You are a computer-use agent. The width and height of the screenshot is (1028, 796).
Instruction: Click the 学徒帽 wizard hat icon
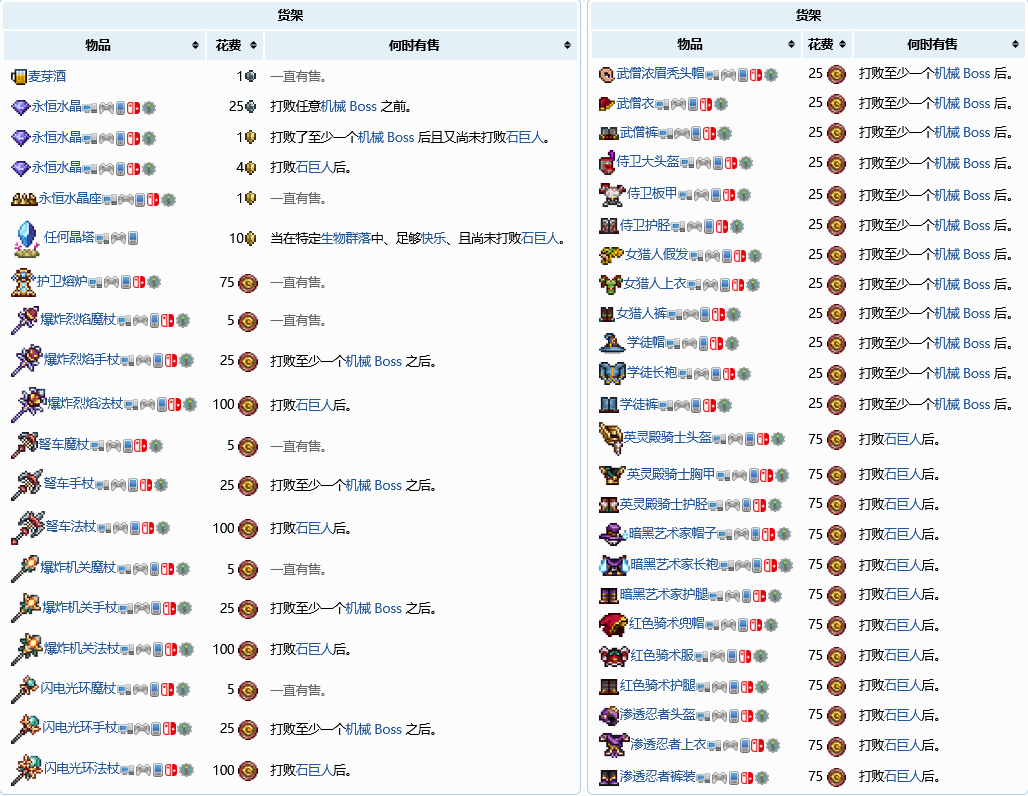(611, 343)
